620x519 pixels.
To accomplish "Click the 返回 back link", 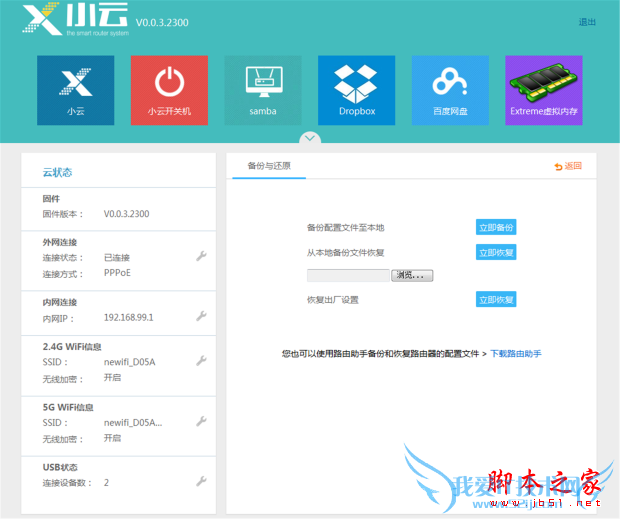I will point(568,166).
